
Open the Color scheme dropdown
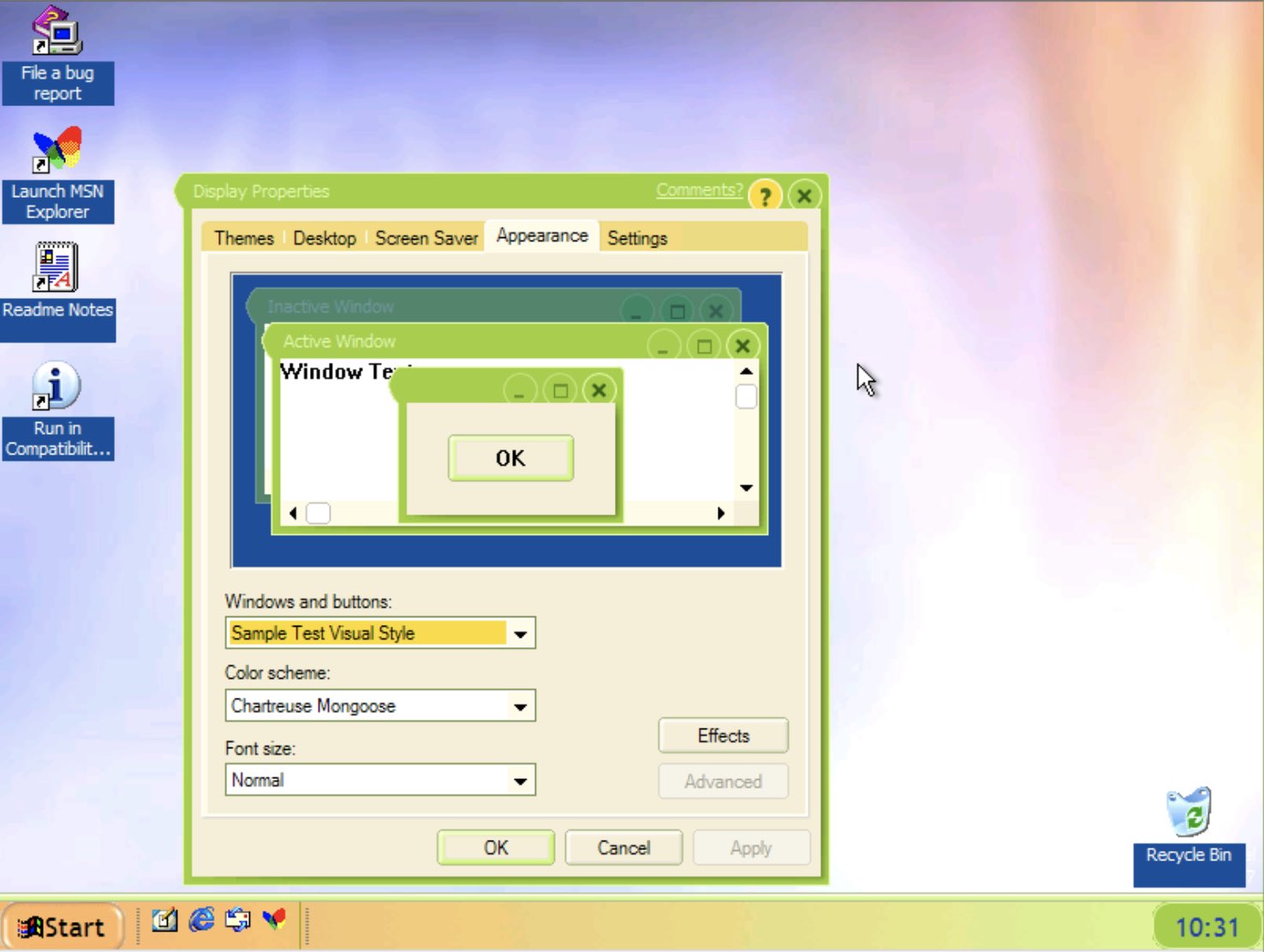tap(522, 706)
